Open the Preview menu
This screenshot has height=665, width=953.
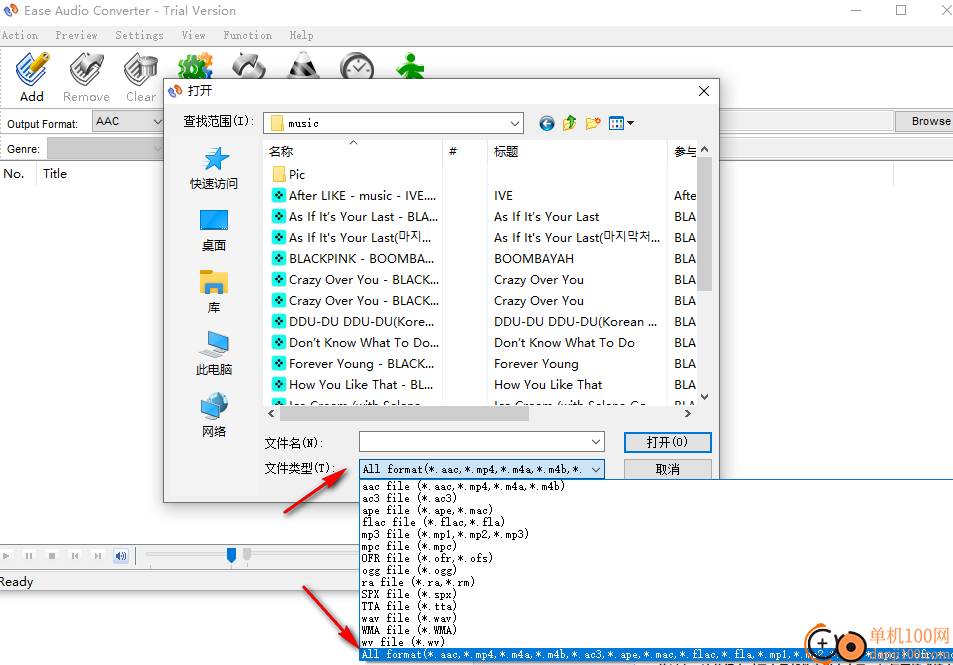(x=77, y=35)
